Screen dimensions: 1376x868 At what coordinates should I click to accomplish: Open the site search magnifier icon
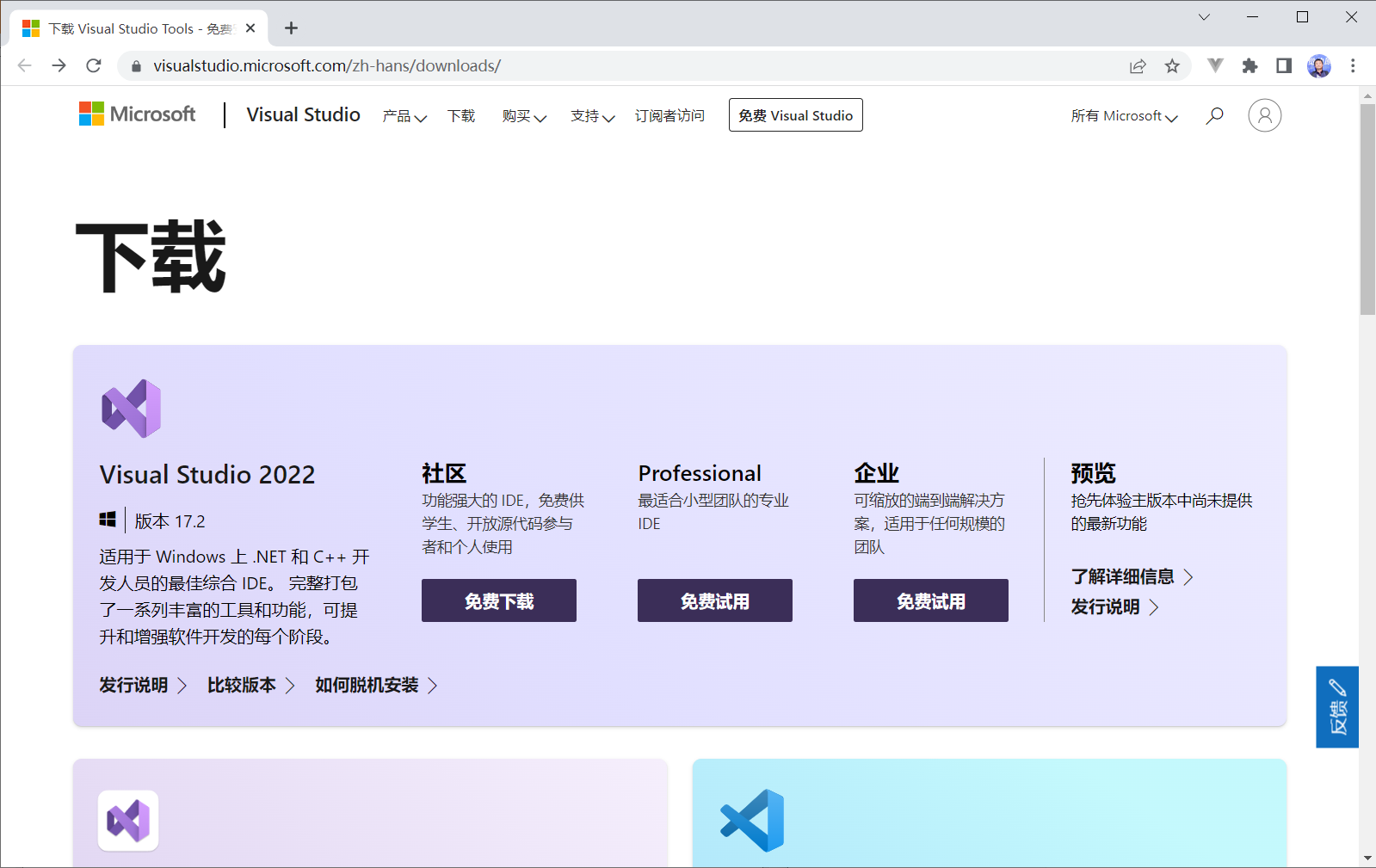point(1214,115)
